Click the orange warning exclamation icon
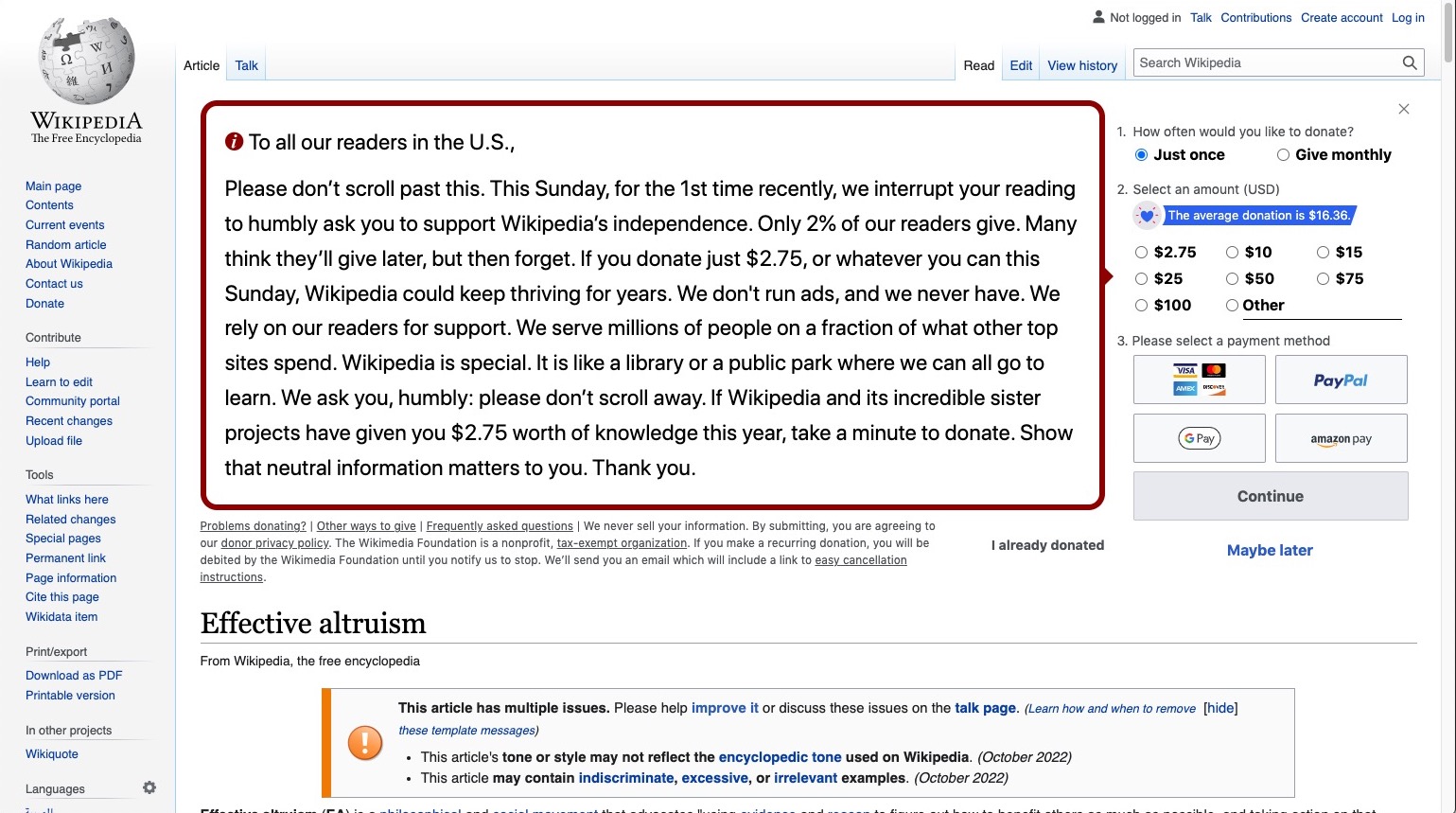 point(365,742)
